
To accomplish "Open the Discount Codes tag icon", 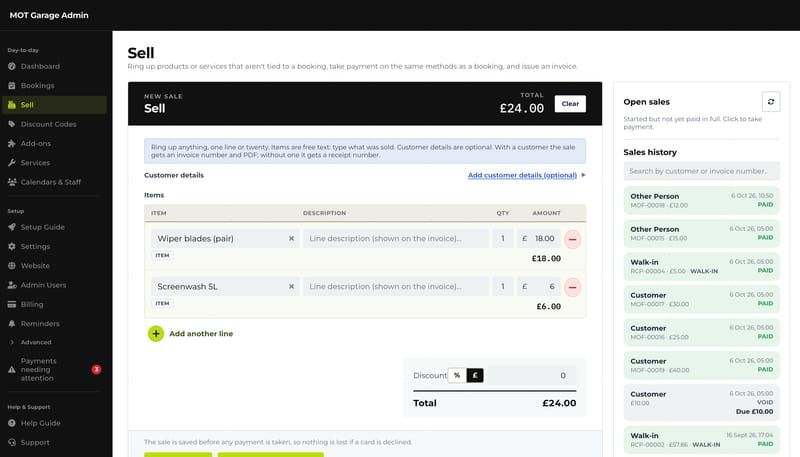I will click(x=12, y=124).
